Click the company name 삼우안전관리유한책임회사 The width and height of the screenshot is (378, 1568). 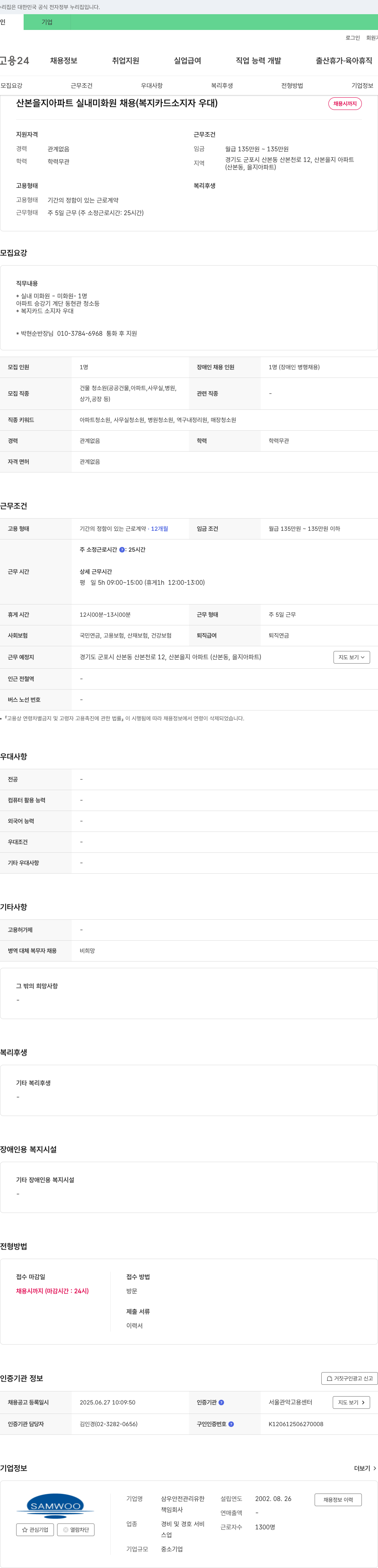point(183,1504)
